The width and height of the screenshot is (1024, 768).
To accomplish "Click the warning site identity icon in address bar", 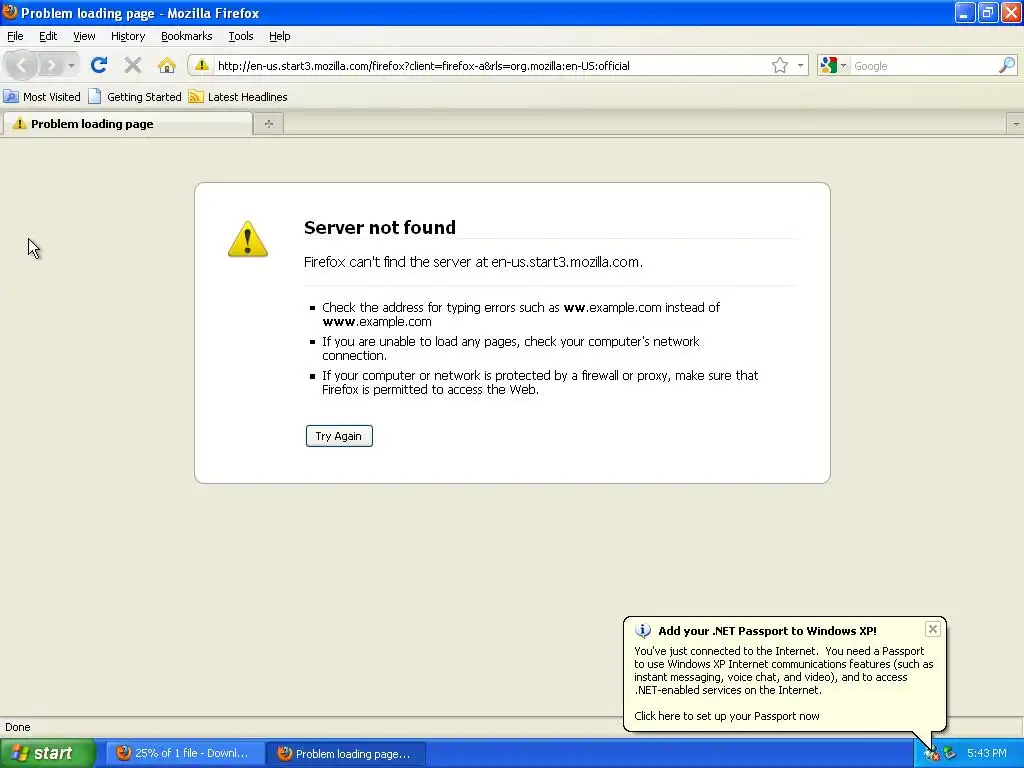I will tap(202, 65).
